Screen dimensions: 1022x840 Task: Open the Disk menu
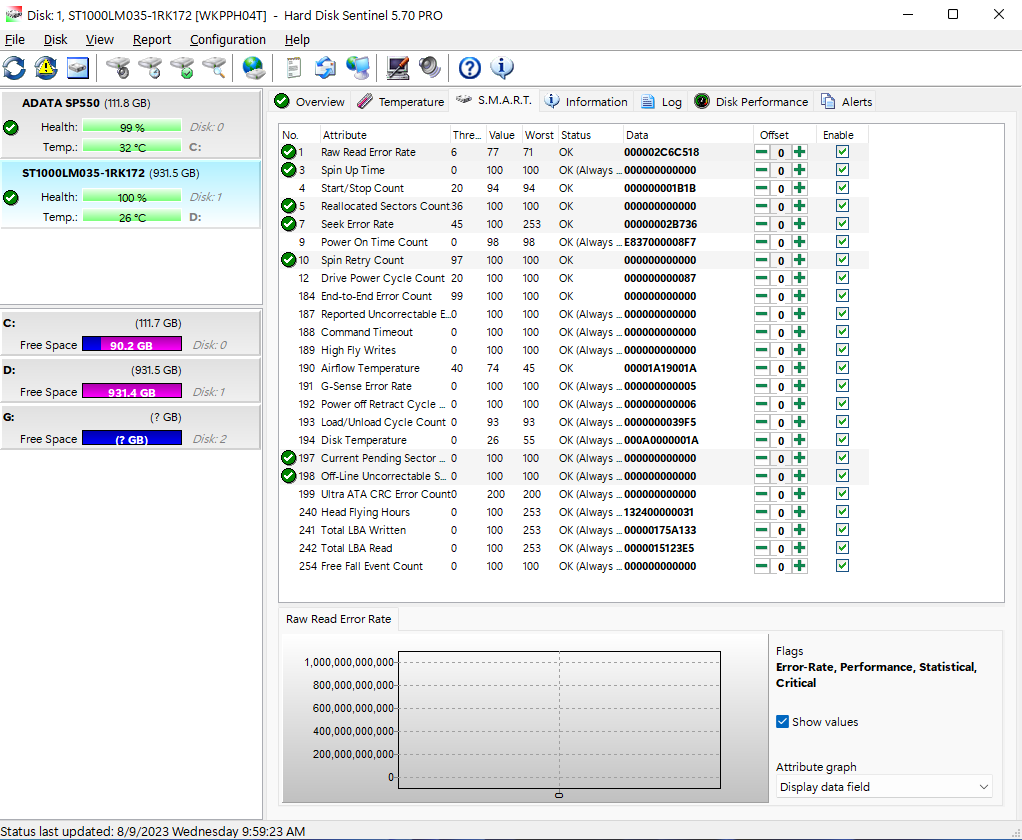[55, 40]
